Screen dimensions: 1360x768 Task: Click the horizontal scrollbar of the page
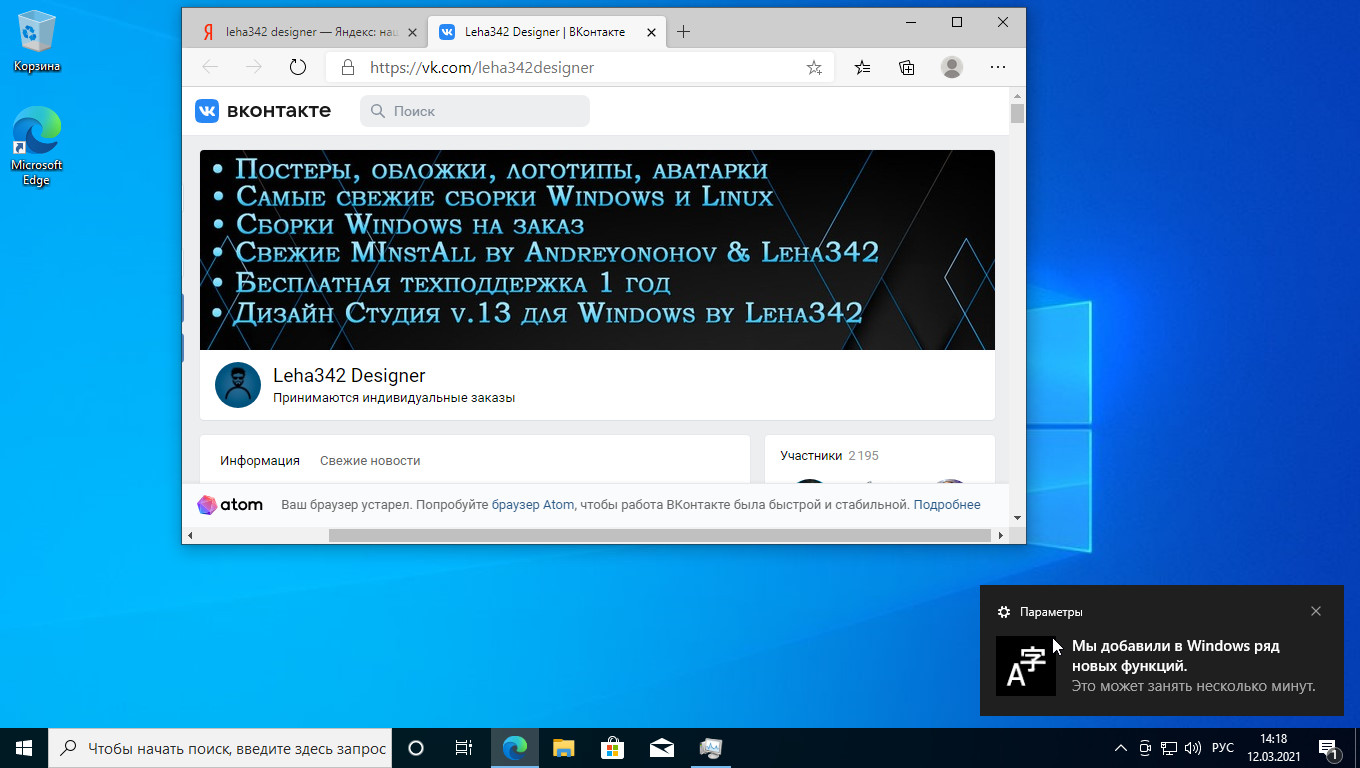(x=660, y=536)
